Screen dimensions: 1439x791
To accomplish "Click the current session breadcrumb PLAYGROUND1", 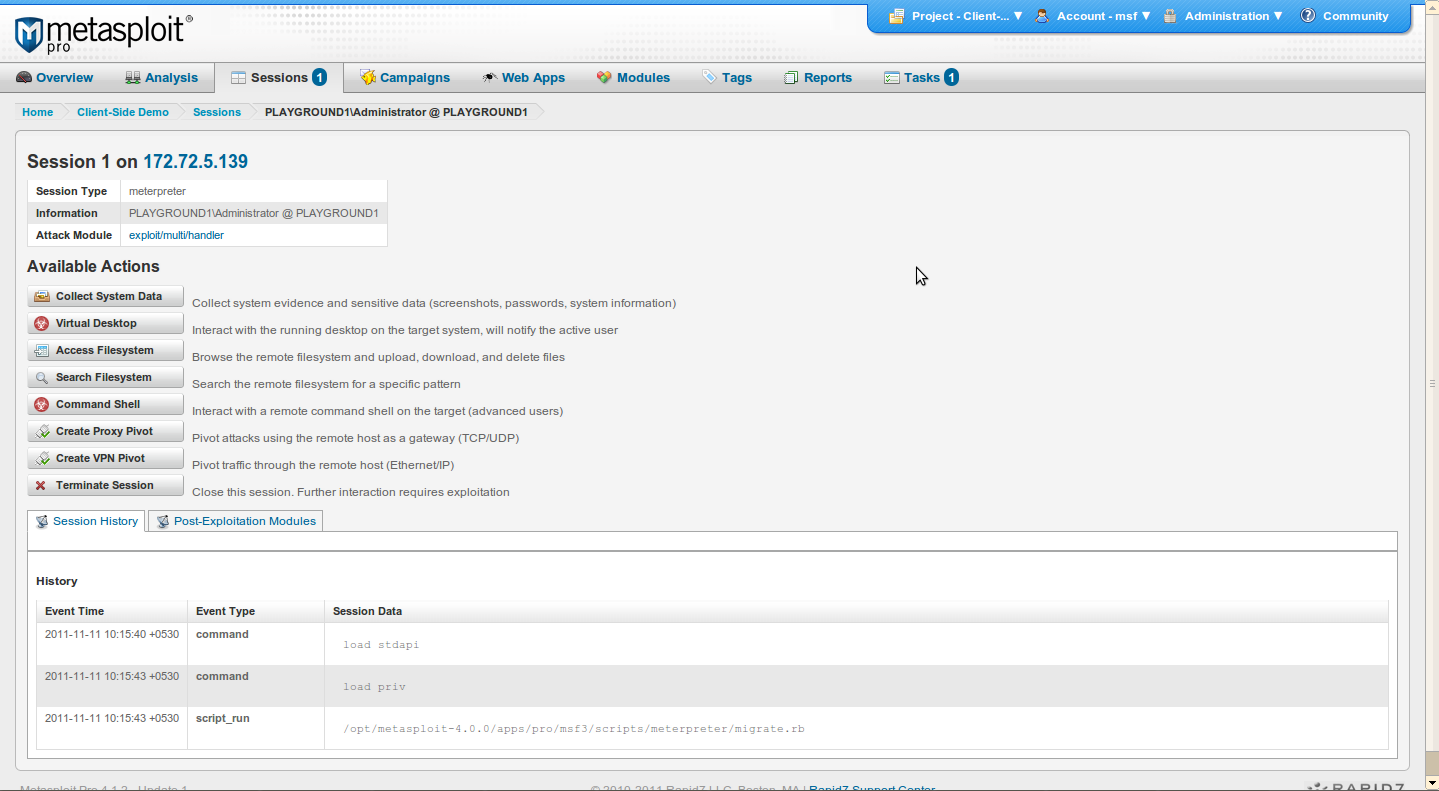I will pyautogui.click(x=396, y=112).
